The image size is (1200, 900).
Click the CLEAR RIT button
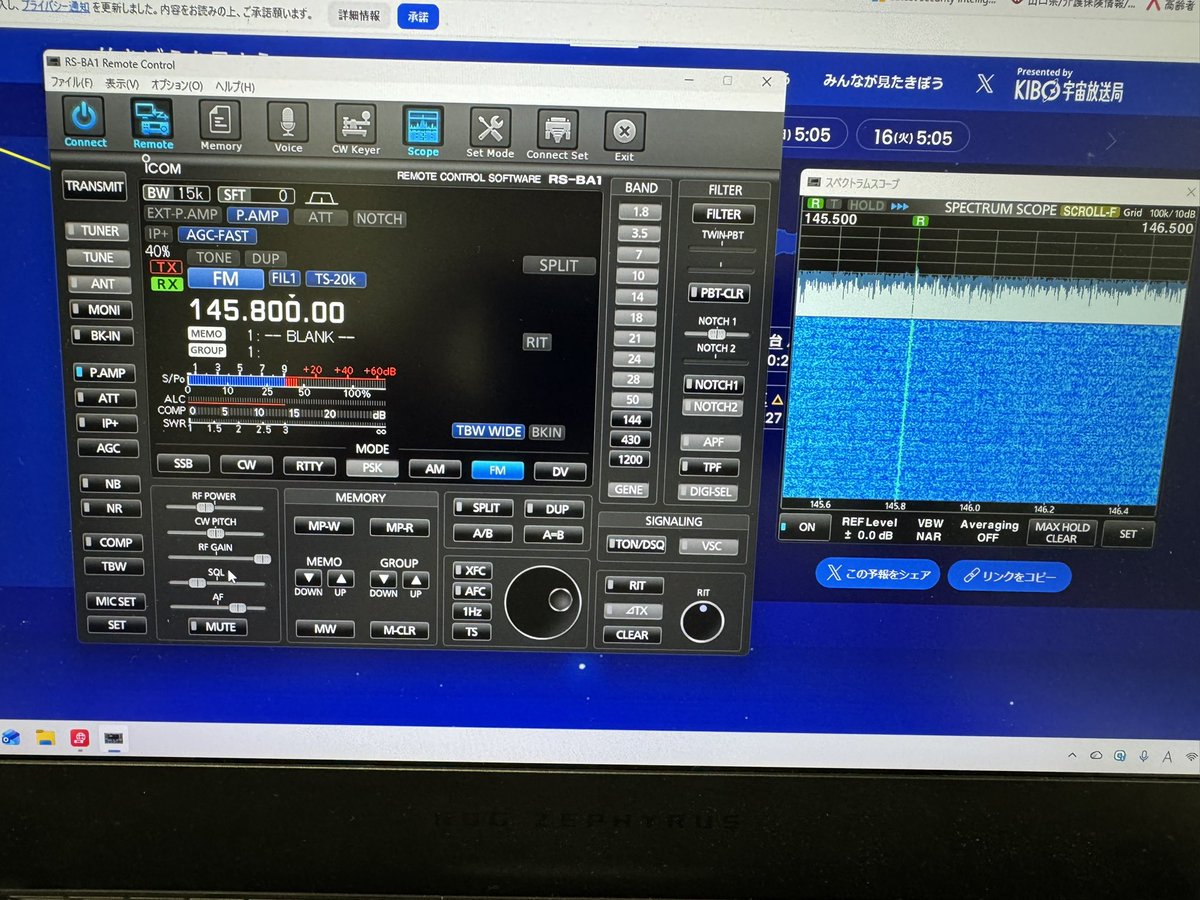pos(632,635)
